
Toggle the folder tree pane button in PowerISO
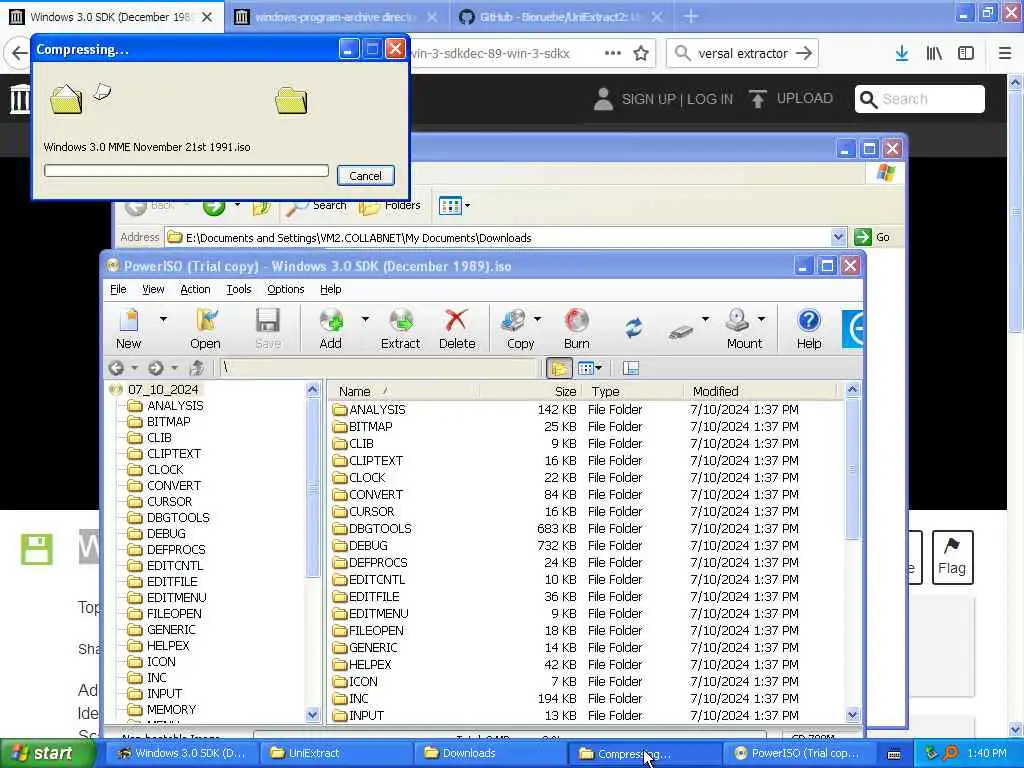tap(559, 368)
